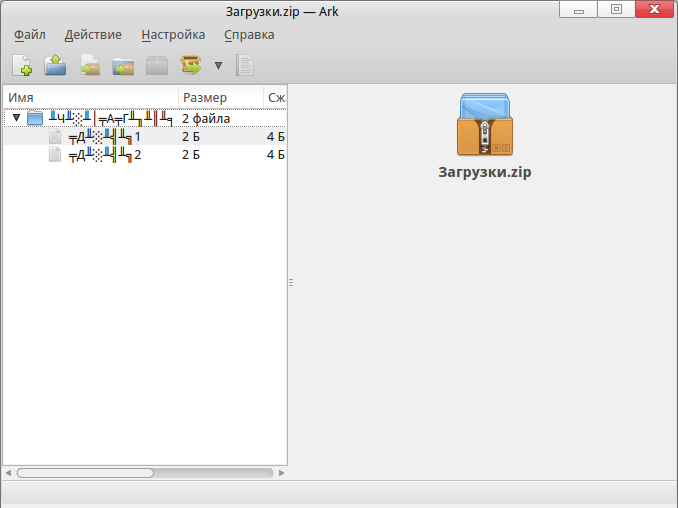The height and width of the screenshot is (508, 678).
Task: Click the Preview document toolbar icon
Action: (244, 66)
